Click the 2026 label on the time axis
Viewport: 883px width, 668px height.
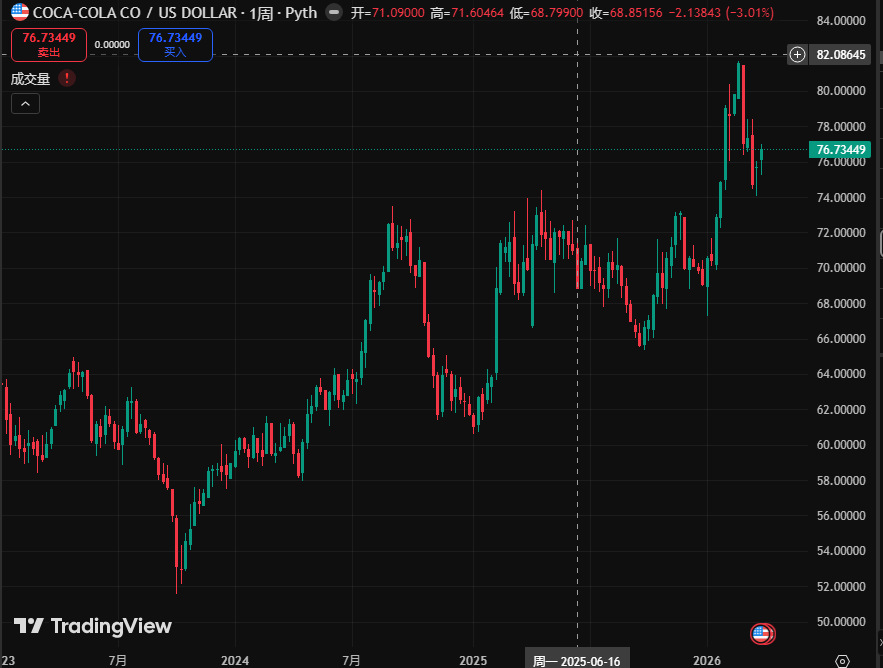[707, 661]
